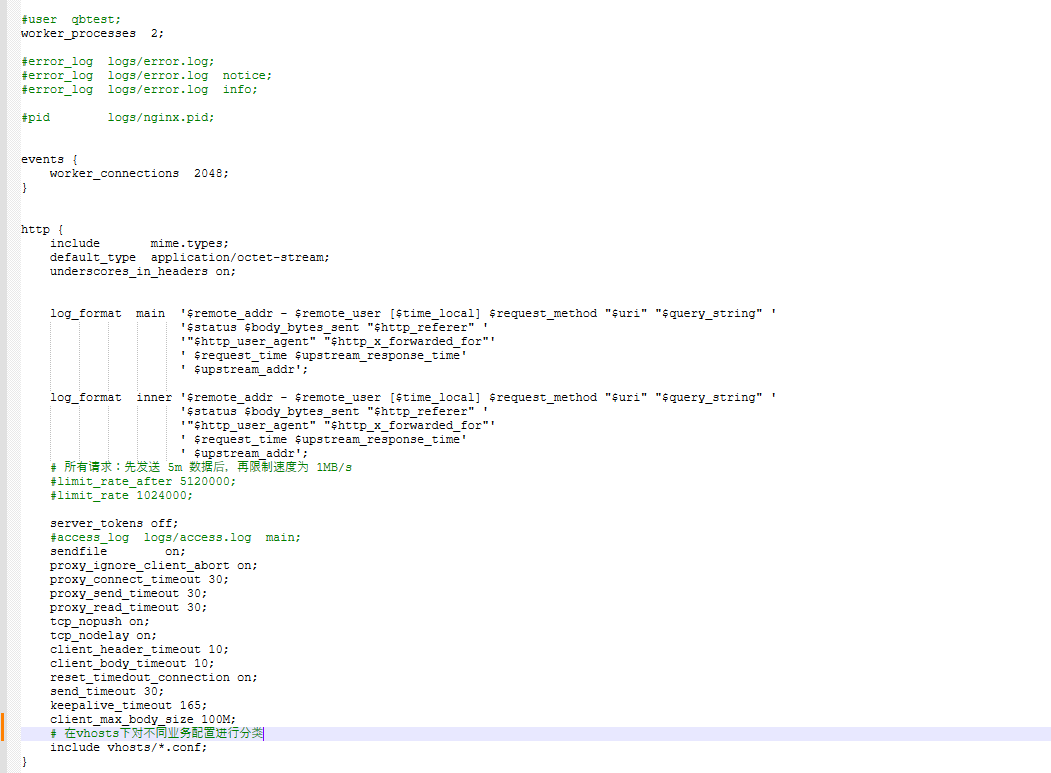Select the 'worker_processes 2;' line
Viewport: 1051px width, 773px height.
pos(92,34)
